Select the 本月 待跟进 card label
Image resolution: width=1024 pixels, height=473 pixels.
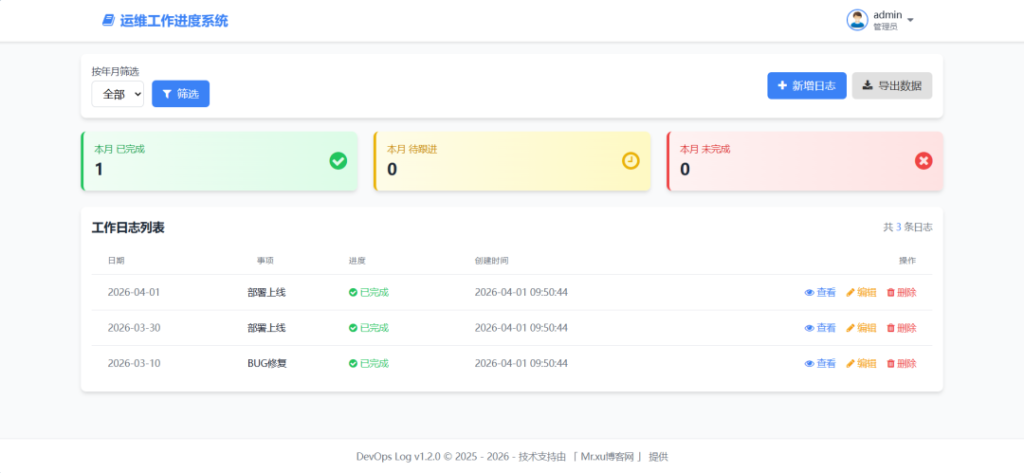point(412,149)
